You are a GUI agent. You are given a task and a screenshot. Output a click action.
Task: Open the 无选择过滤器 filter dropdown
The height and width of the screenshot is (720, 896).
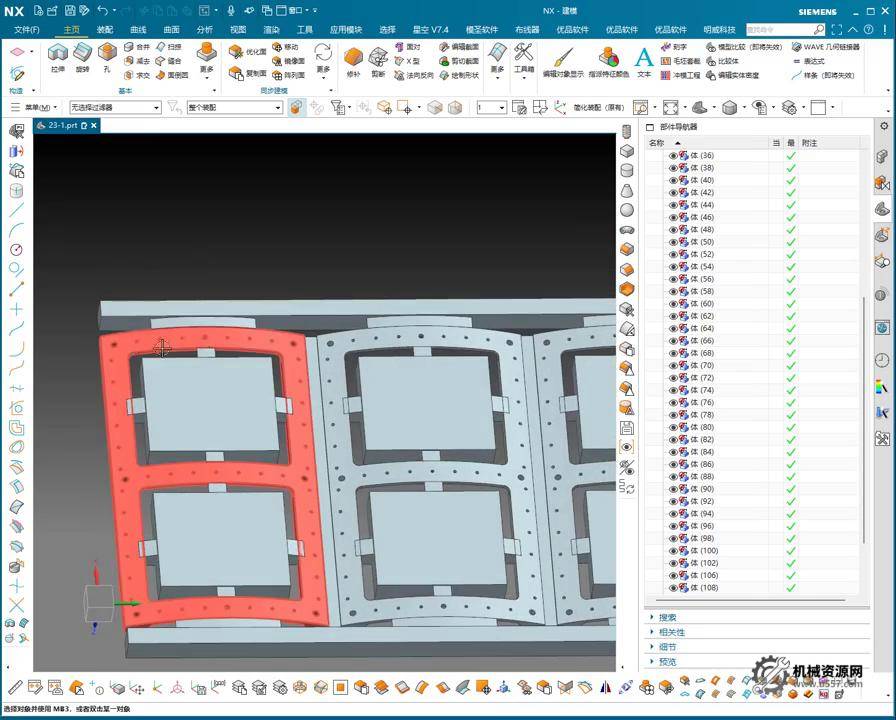pyautogui.click(x=115, y=107)
